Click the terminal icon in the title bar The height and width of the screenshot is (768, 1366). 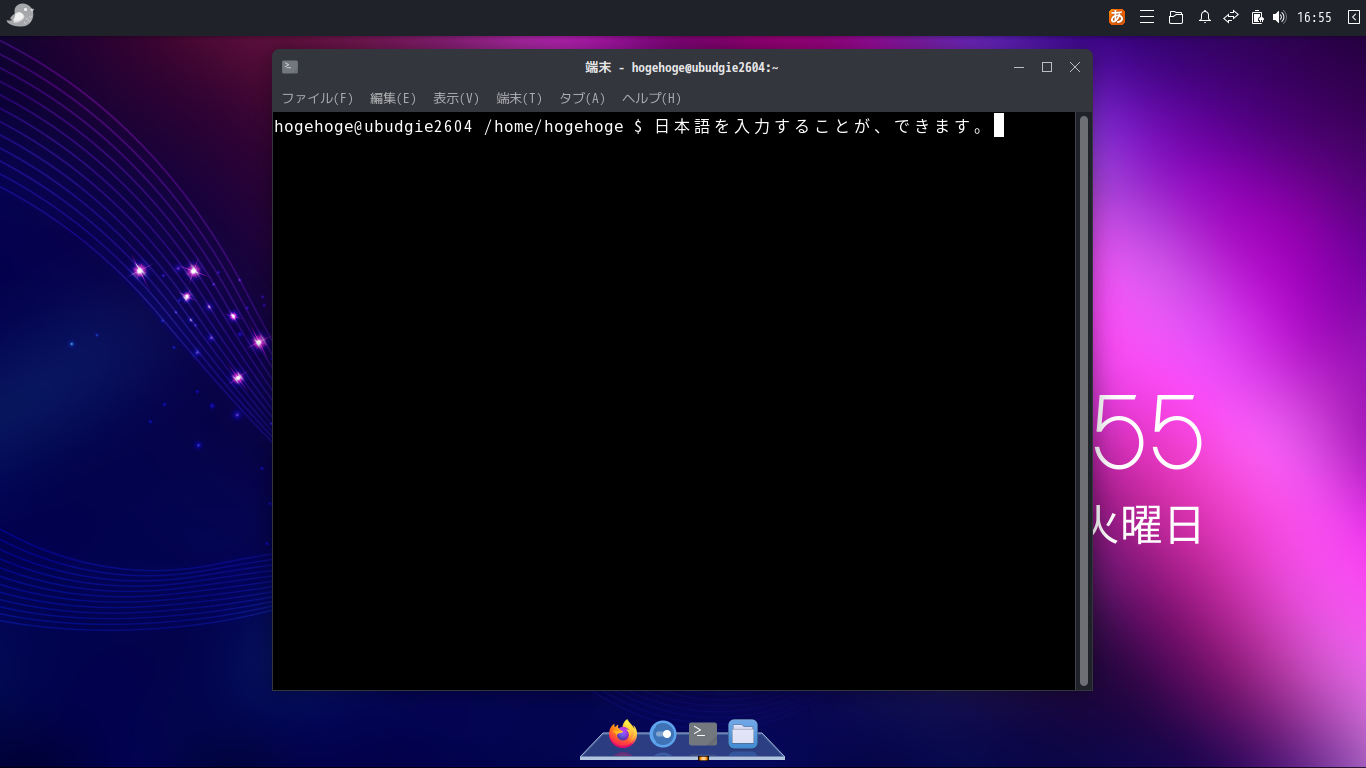pos(290,67)
